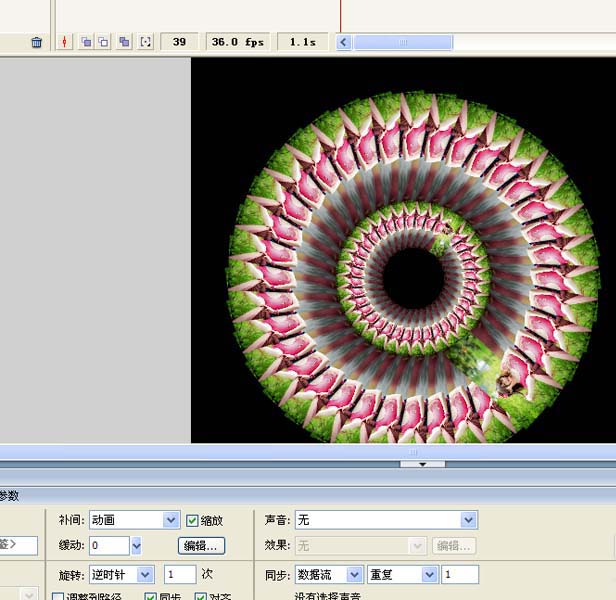Toggle the 对齐 snap checkbox
The image size is (616, 600).
click(x=200, y=596)
